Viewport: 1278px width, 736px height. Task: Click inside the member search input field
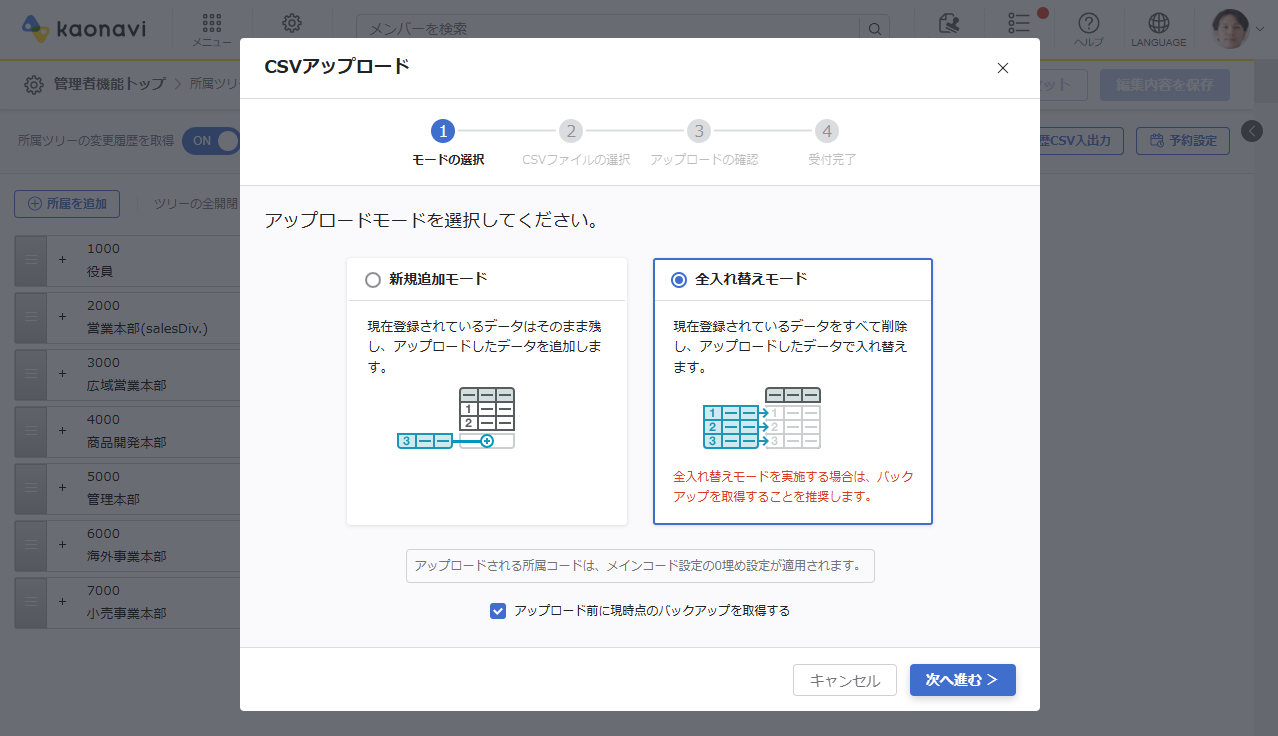pyautogui.click(x=600, y=28)
